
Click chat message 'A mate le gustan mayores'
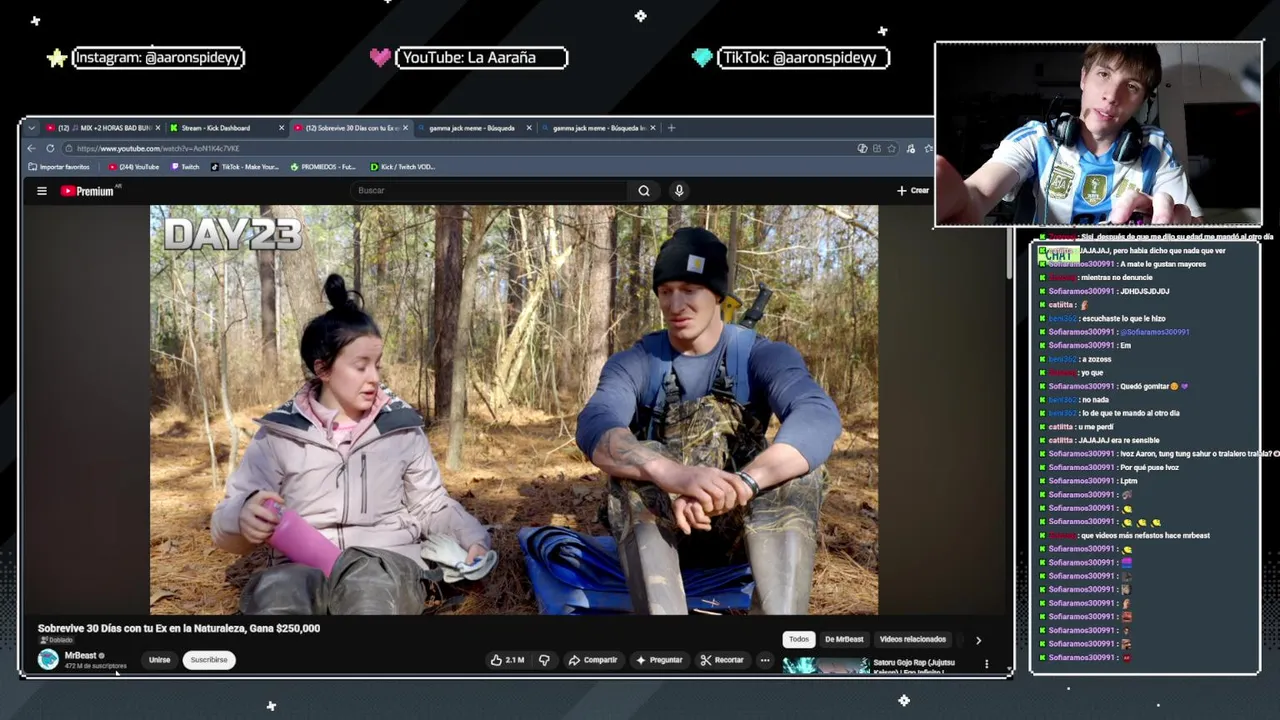coord(1163,264)
